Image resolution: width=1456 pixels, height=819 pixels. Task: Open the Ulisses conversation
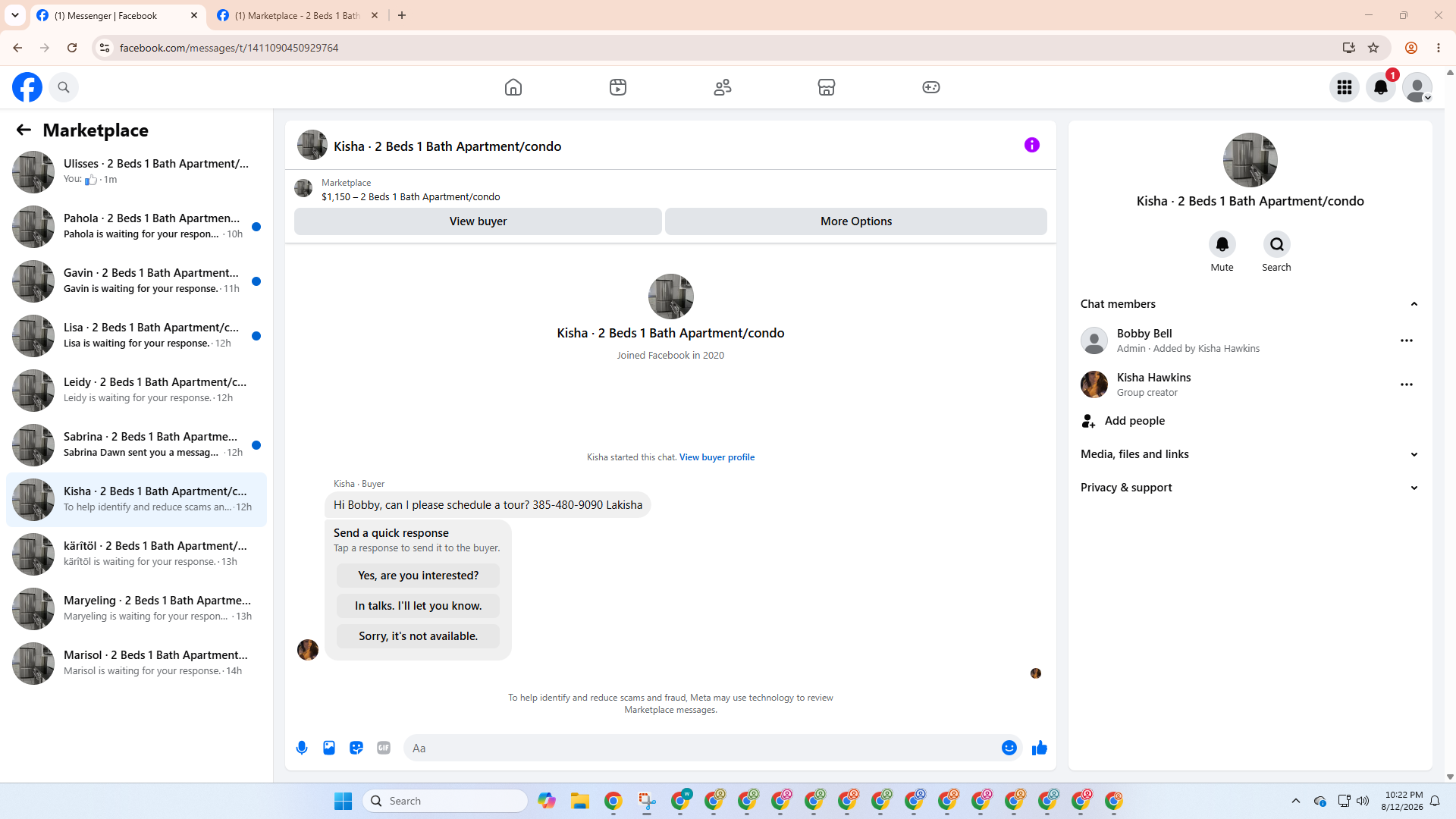pyautogui.click(x=136, y=172)
